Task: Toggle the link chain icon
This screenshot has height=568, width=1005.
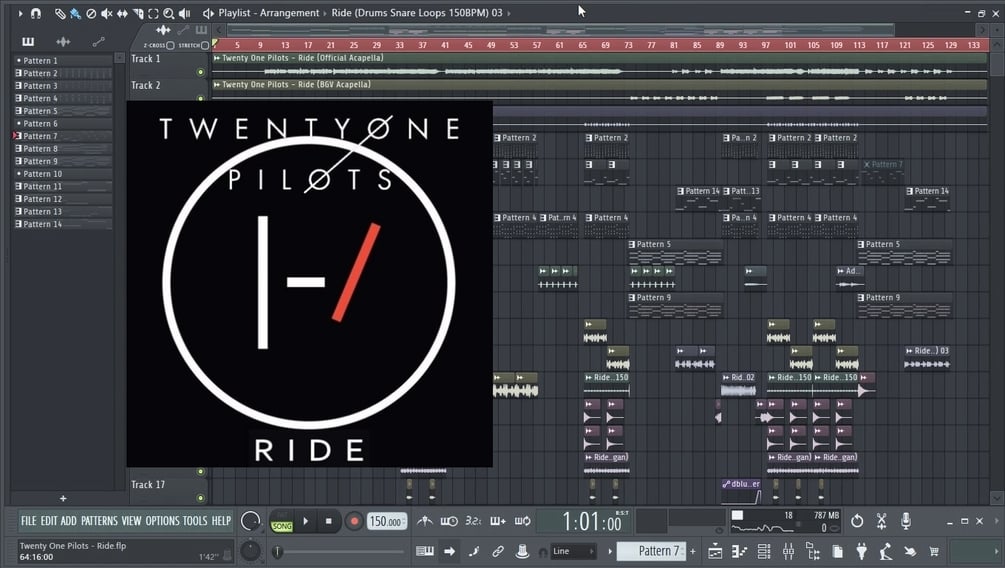Action: coord(498,551)
